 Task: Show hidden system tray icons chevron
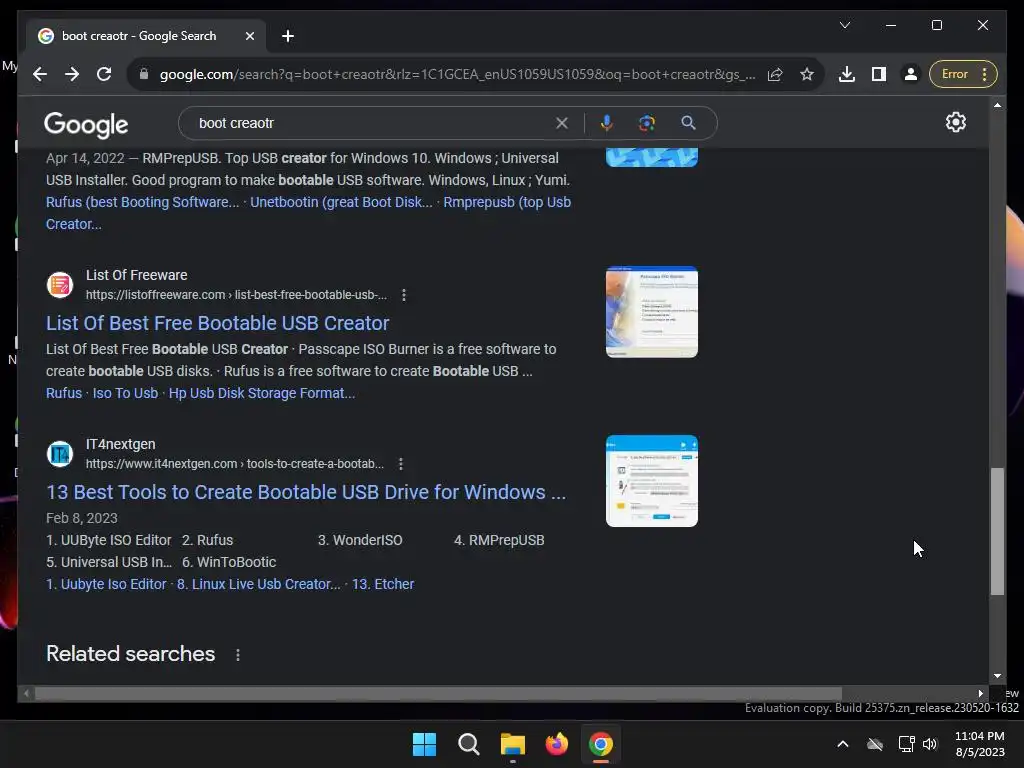point(843,744)
